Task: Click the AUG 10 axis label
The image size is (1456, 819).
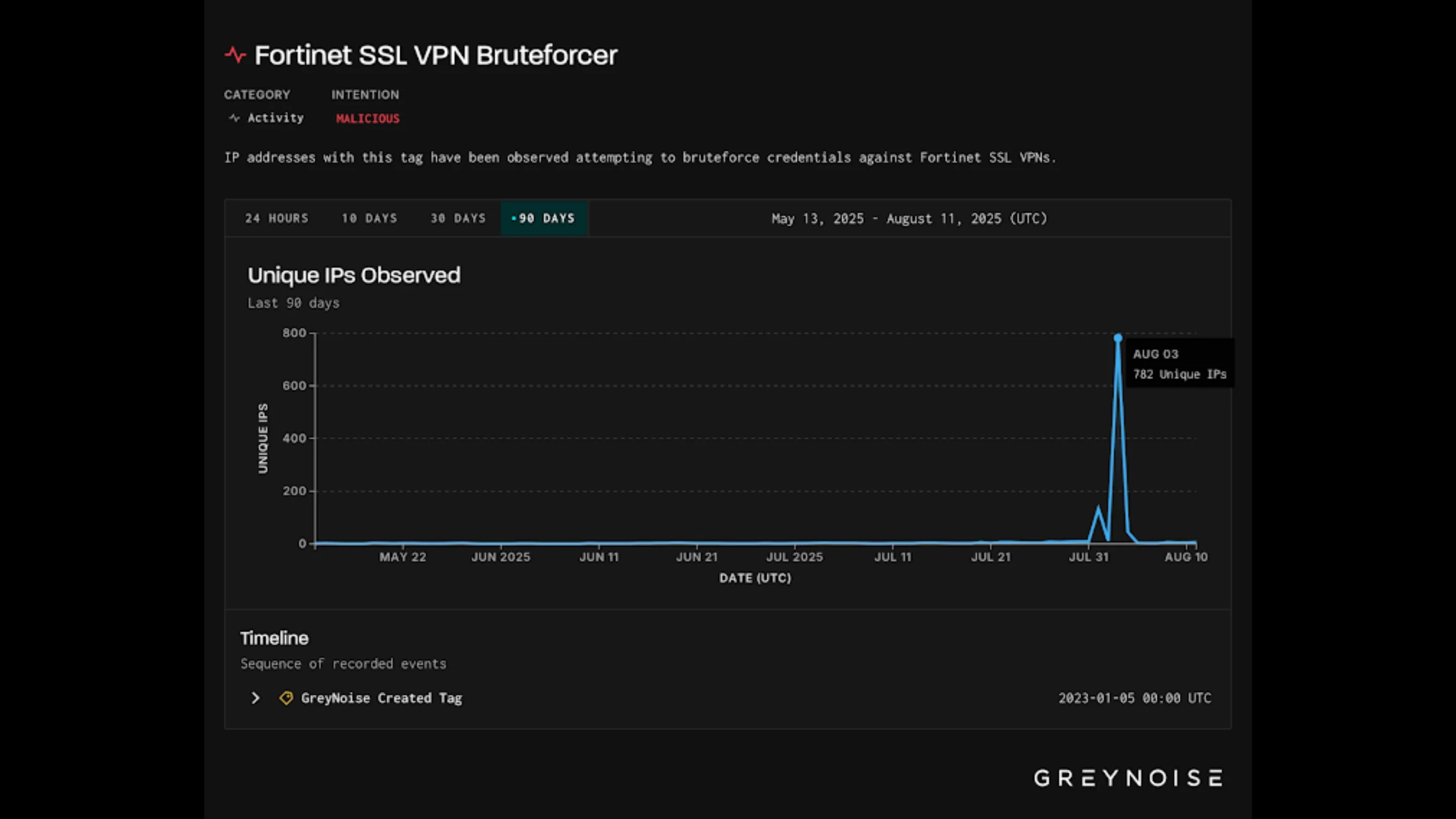Action: [1186, 557]
